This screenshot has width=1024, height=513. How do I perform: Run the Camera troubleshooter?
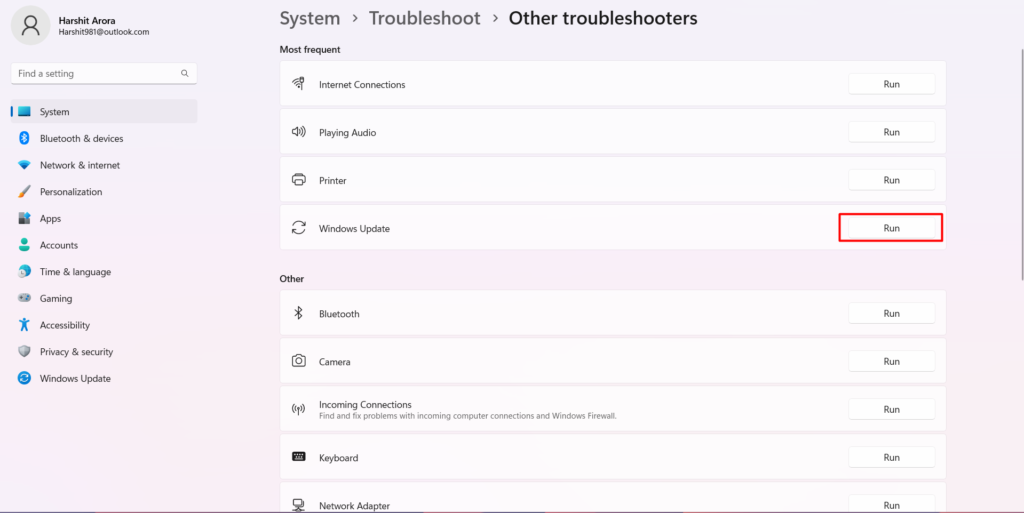point(891,361)
